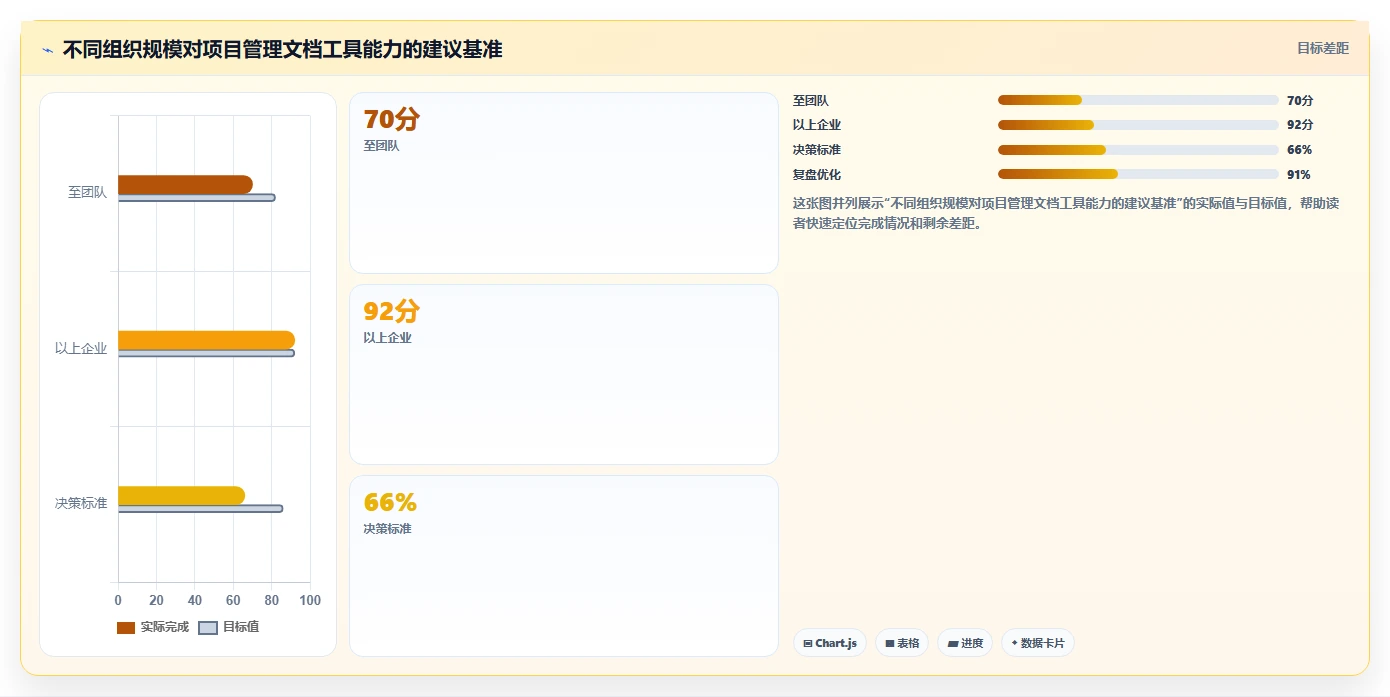Click the grey 目标值 legend swatch

(208, 628)
